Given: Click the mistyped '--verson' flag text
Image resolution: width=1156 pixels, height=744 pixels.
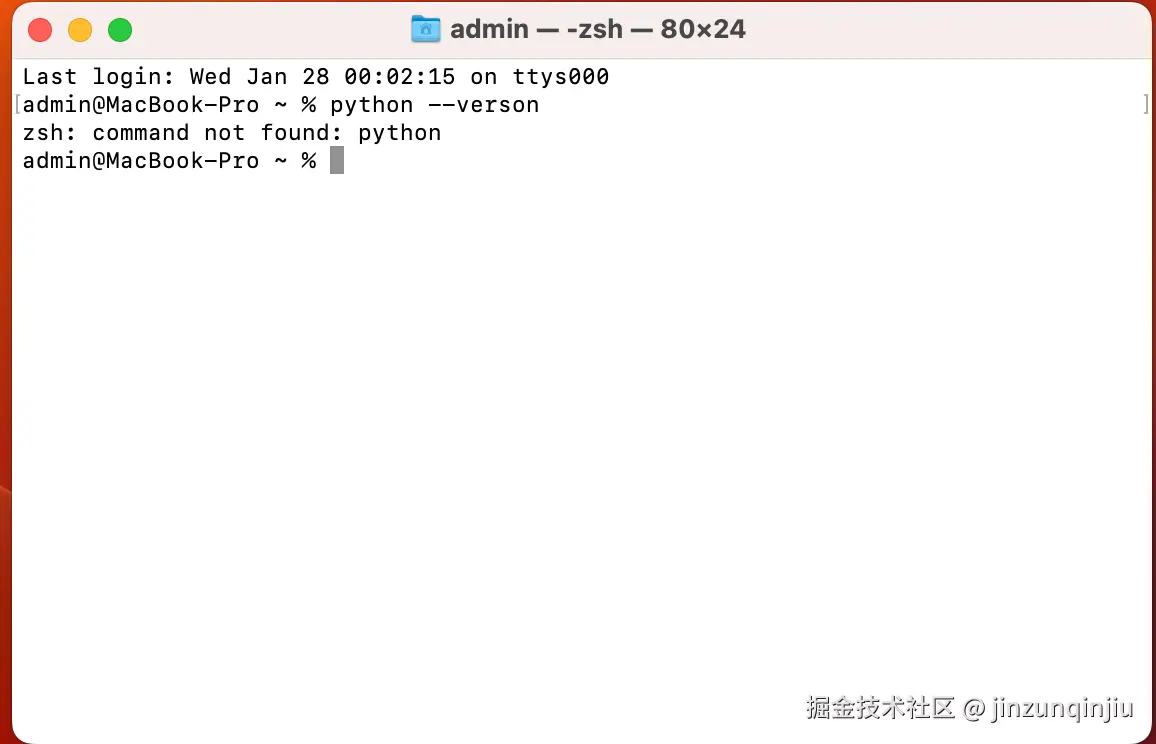Looking at the screenshot, I should [484, 105].
